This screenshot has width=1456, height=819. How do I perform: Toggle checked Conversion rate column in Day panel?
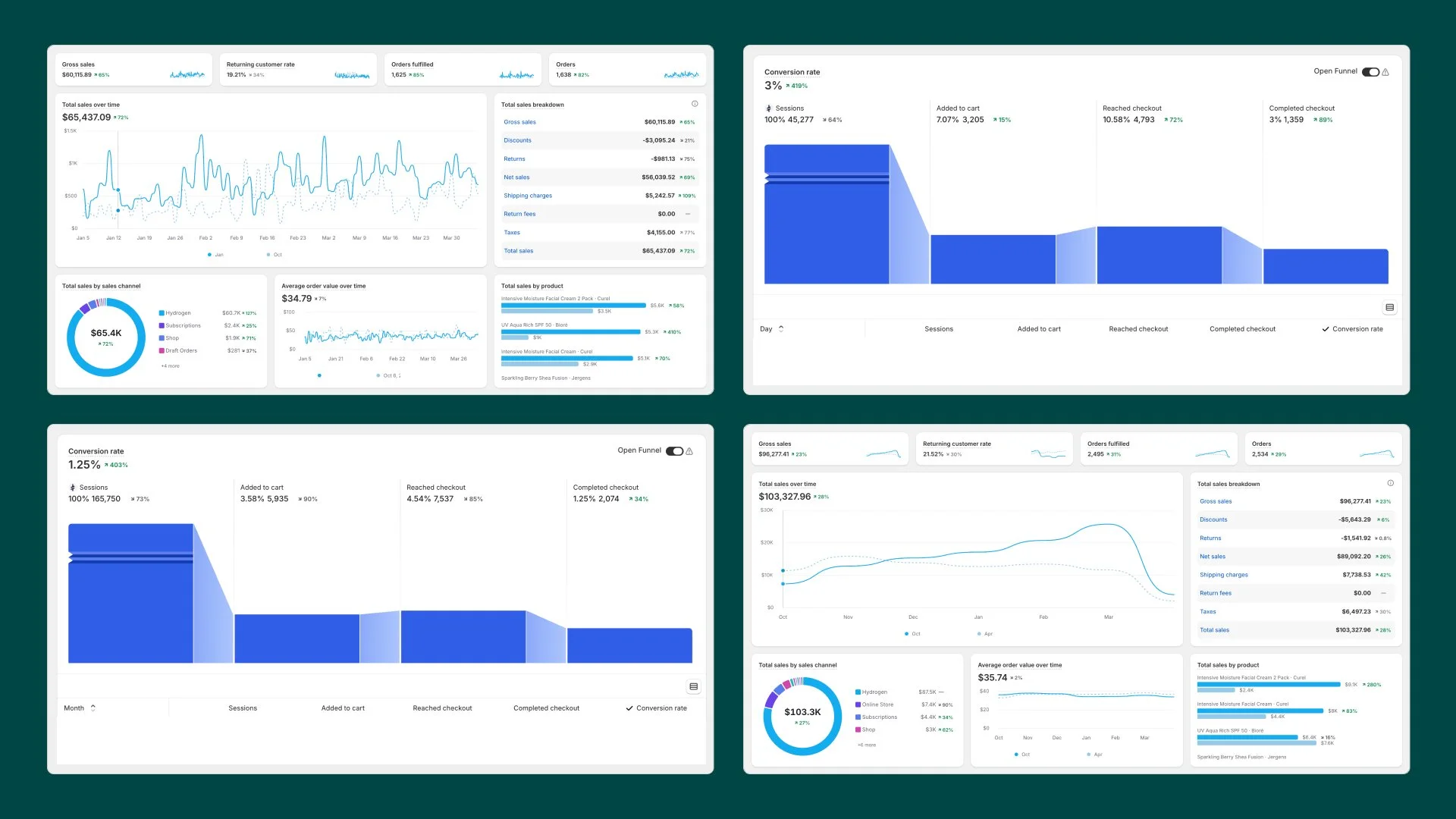click(1352, 329)
